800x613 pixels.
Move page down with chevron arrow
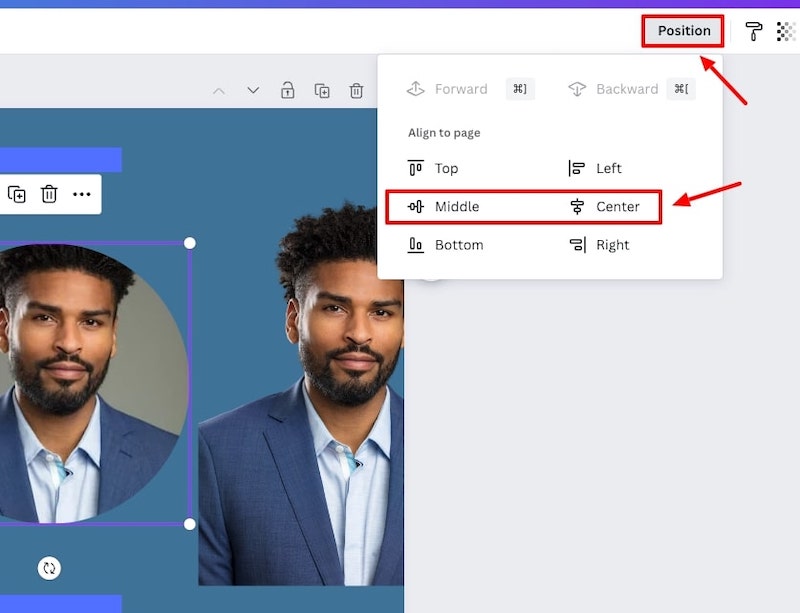(x=253, y=91)
